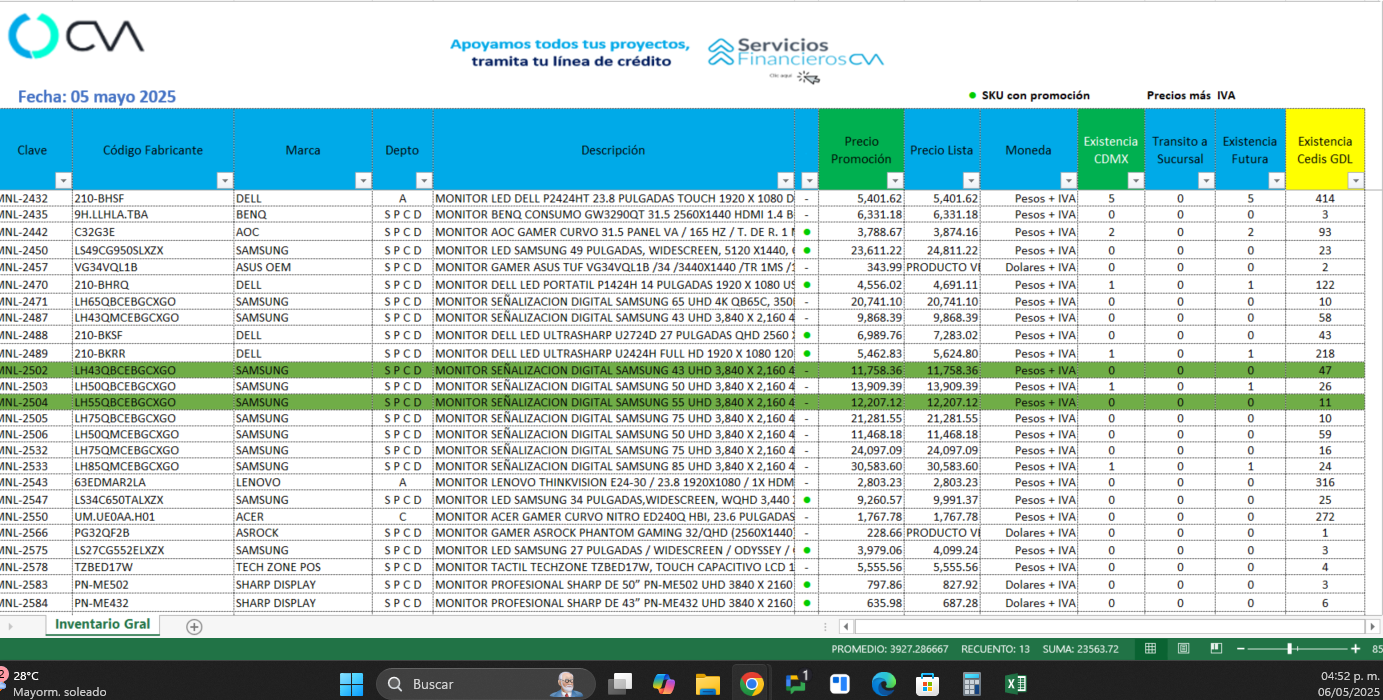Select cell with code 9H.LLHLA.TBA
This screenshot has width=1383, height=700.
153,215
